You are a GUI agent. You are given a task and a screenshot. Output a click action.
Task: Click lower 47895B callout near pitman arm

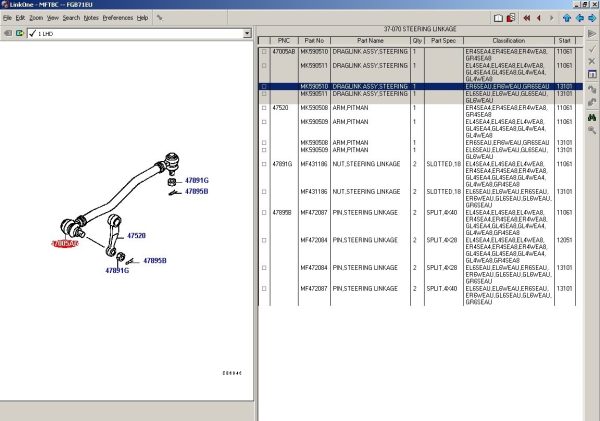(155, 261)
